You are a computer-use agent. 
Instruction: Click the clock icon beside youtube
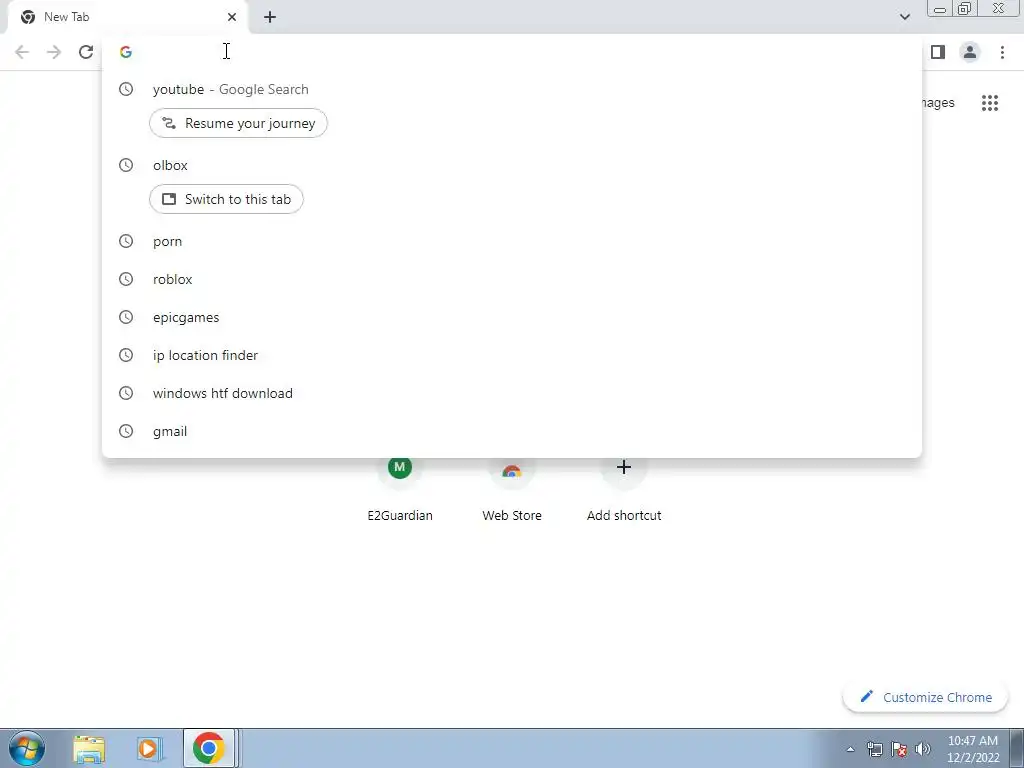[126, 89]
